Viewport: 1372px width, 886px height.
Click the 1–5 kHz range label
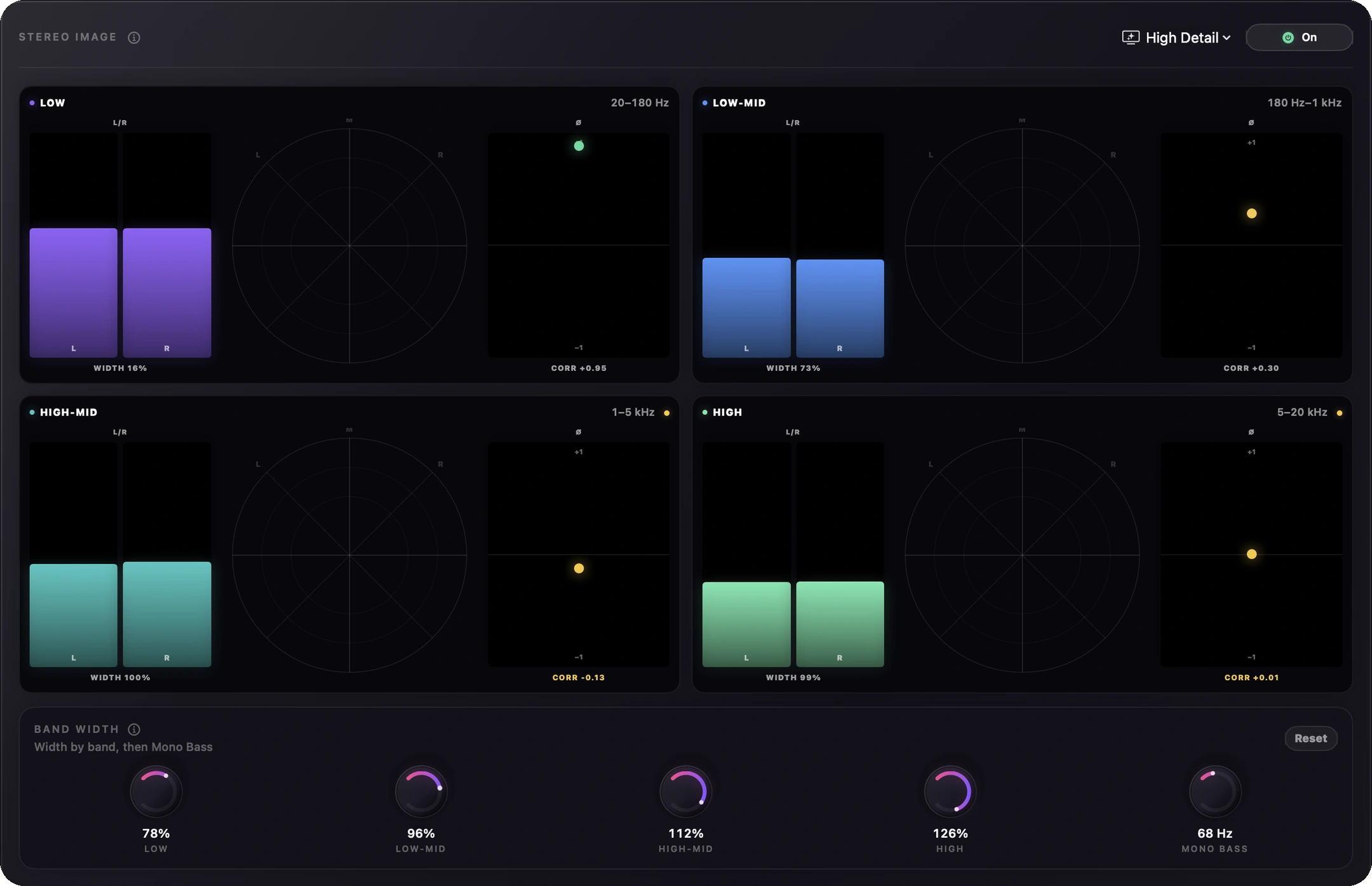click(x=633, y=412)
